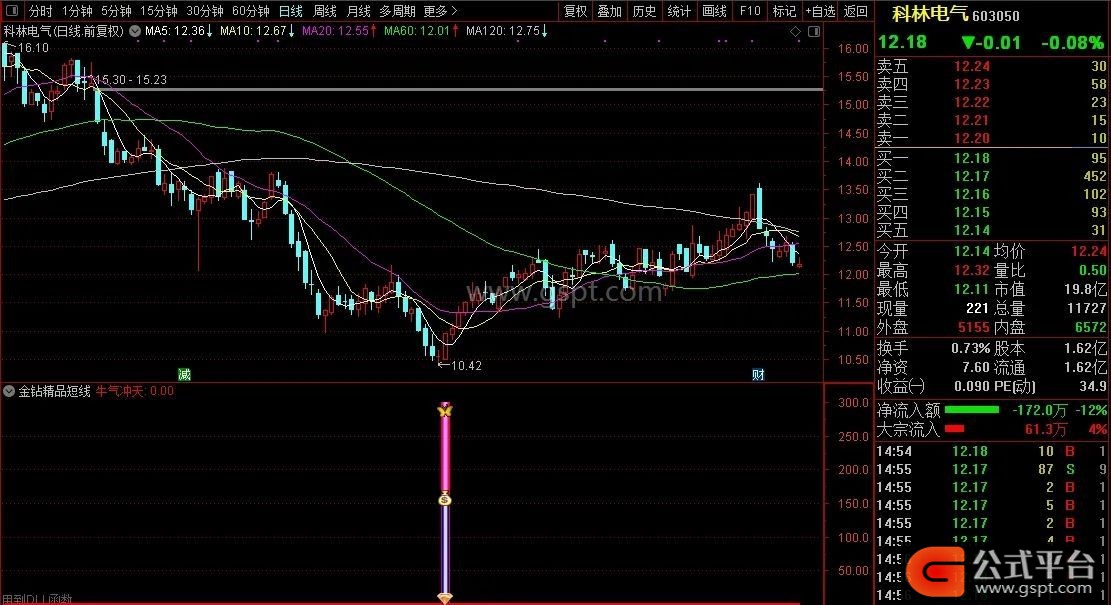This screenshot has width=1111, height=605.
Task: Click the 总量 value 11727
Action: pos(1087,308)
